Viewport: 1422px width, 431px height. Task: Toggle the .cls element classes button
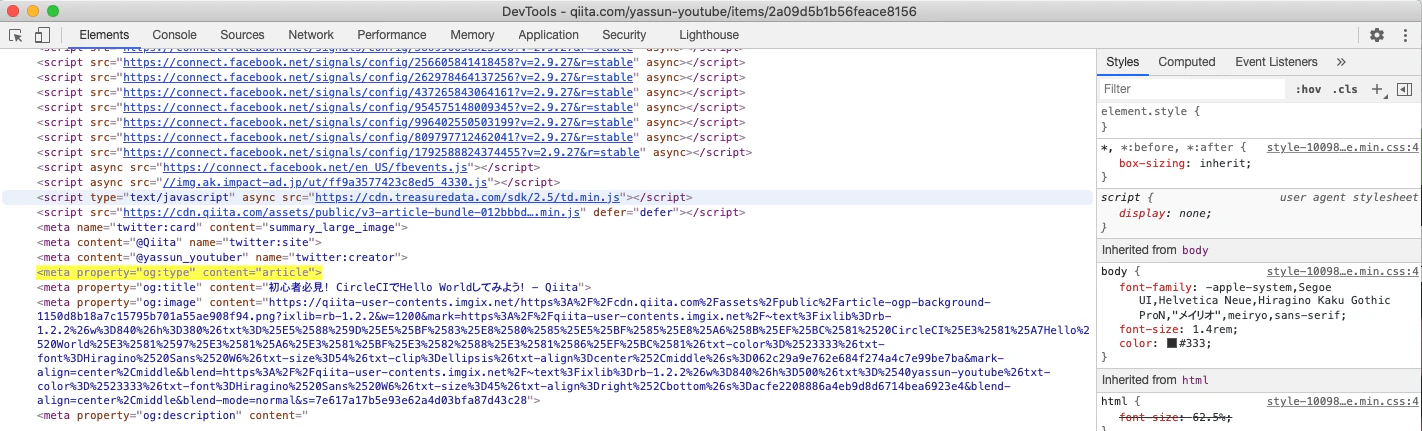click(x=1345, y=89)
